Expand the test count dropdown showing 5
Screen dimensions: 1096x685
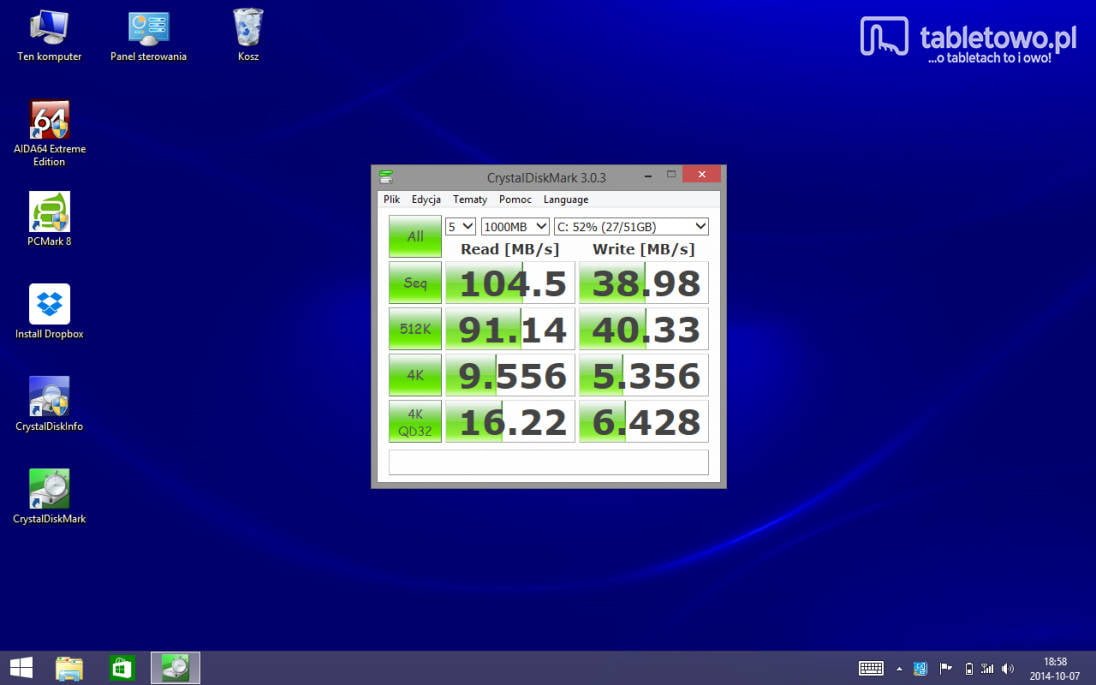(461, 226)
